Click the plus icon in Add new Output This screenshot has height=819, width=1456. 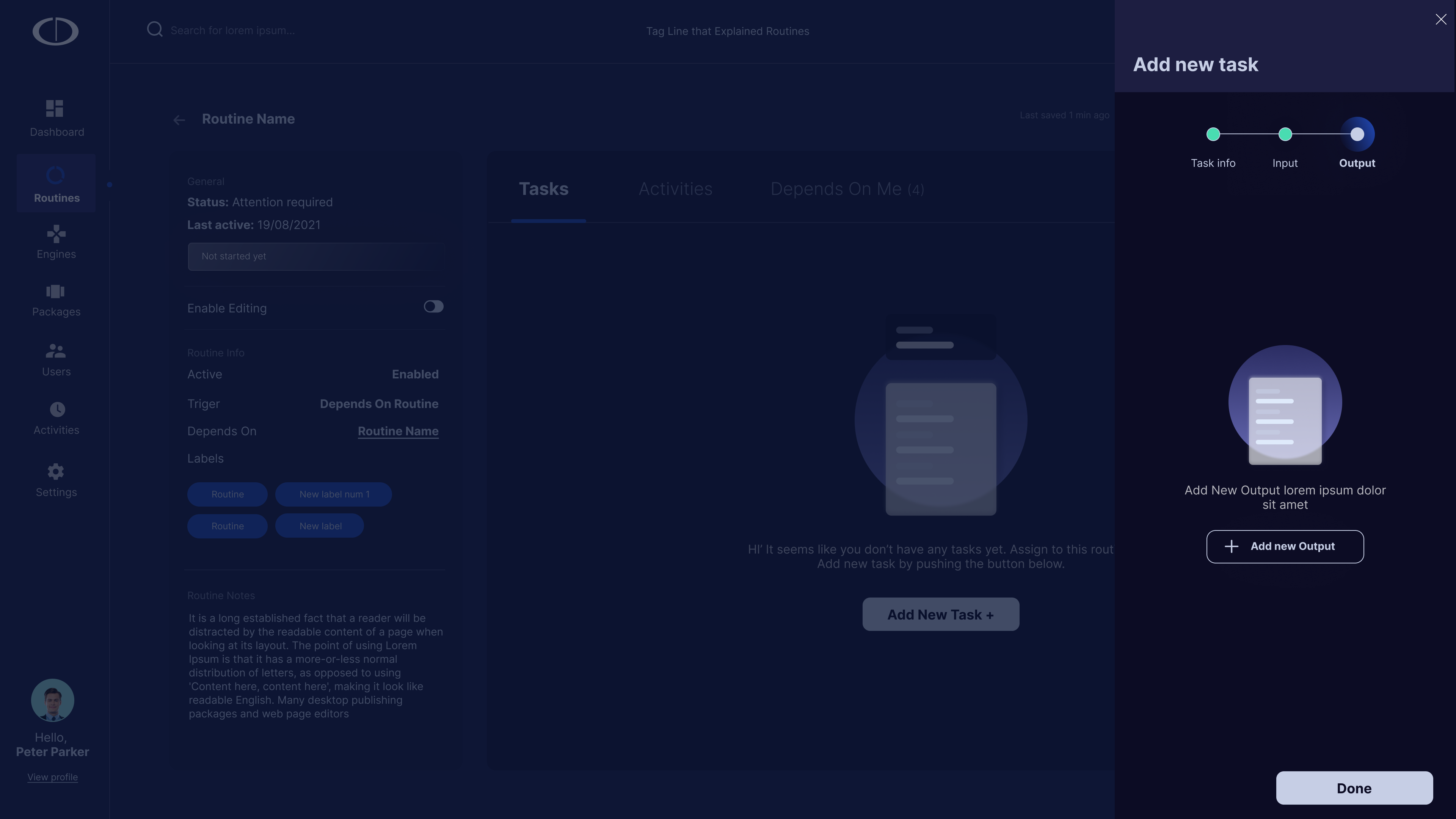pos(1232,546)
